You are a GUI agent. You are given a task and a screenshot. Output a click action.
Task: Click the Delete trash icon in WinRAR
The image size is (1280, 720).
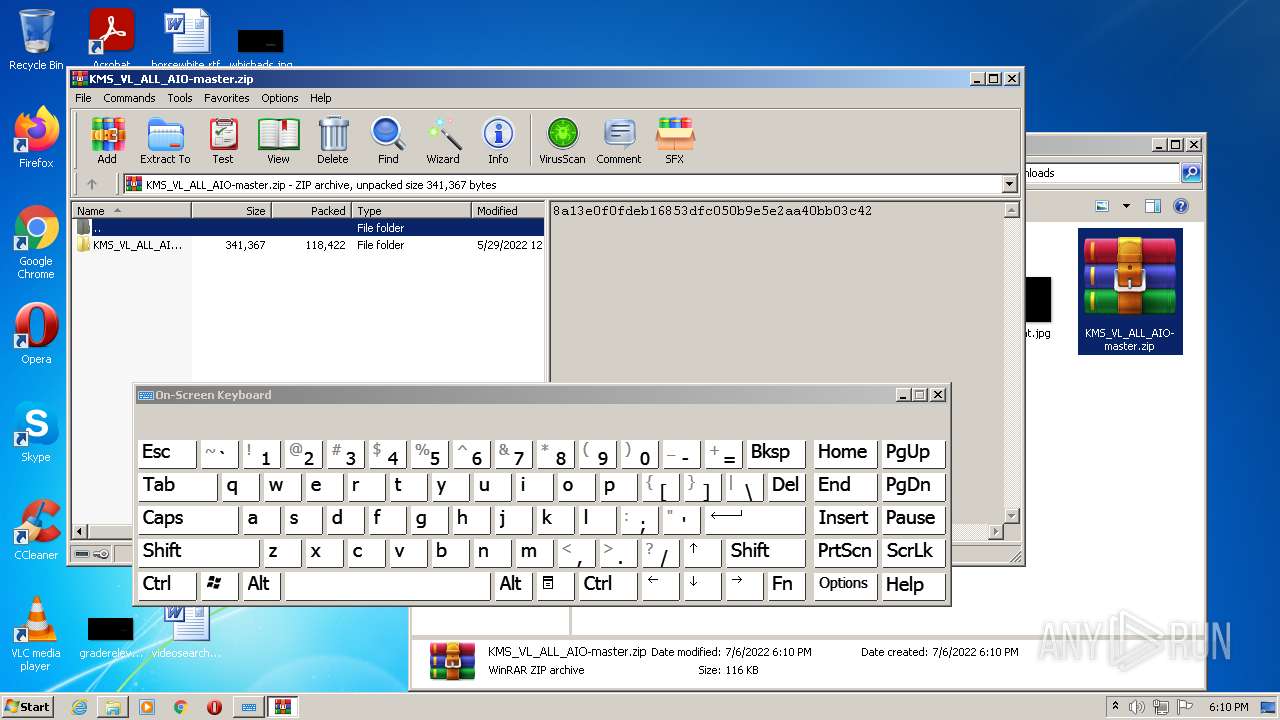[x=333, y=140]
